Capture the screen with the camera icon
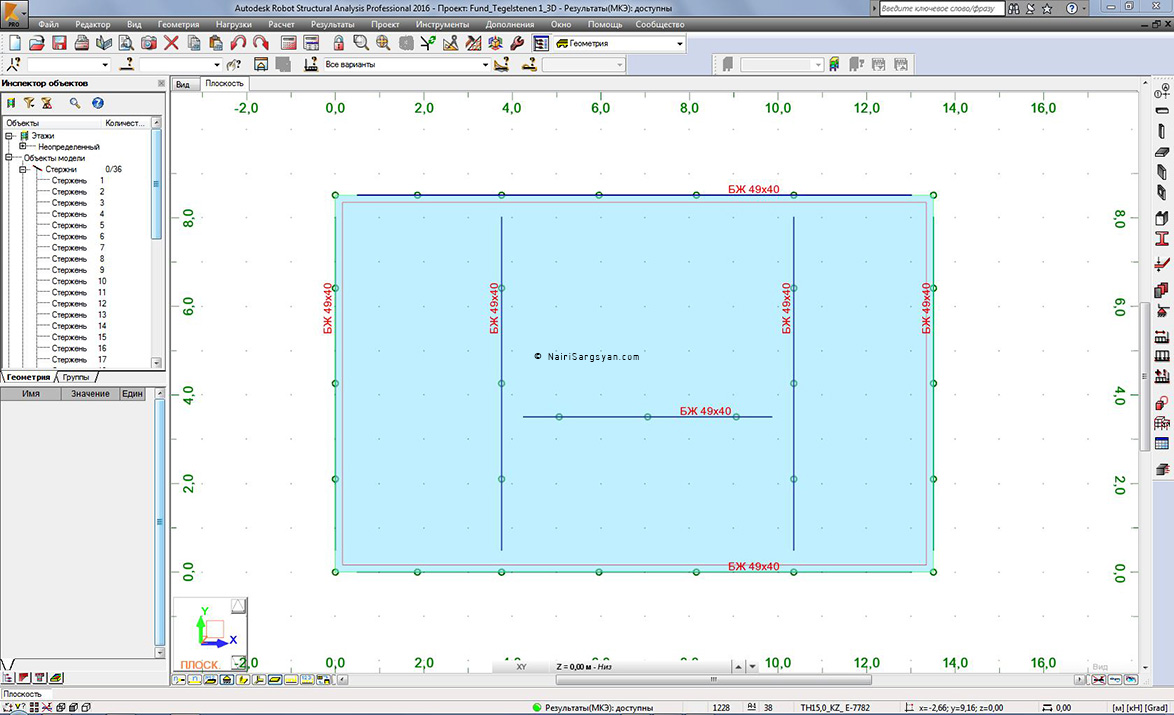1174x715 pixels. pyautogui.click(x=149, y=43)
